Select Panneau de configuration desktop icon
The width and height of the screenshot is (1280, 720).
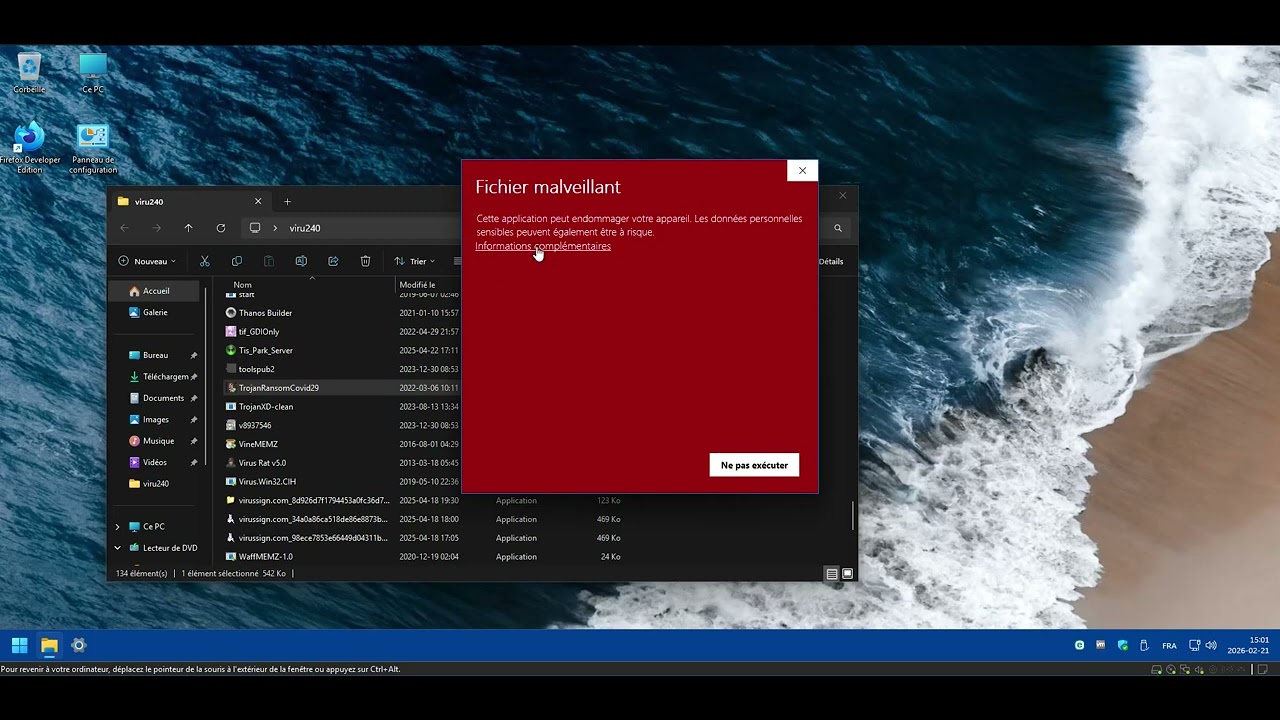93,148
